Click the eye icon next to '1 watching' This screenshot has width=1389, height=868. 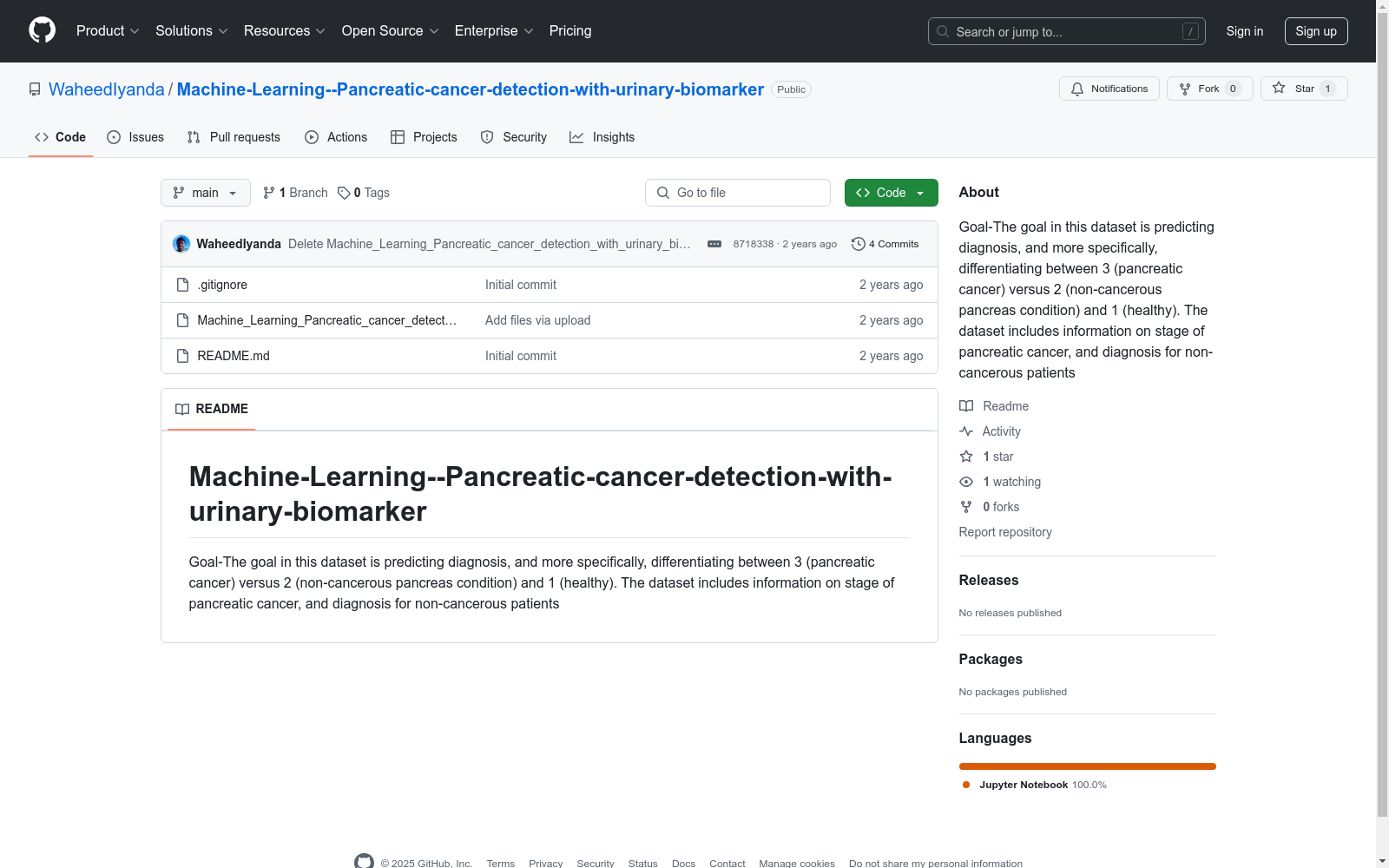click(966, 482)
